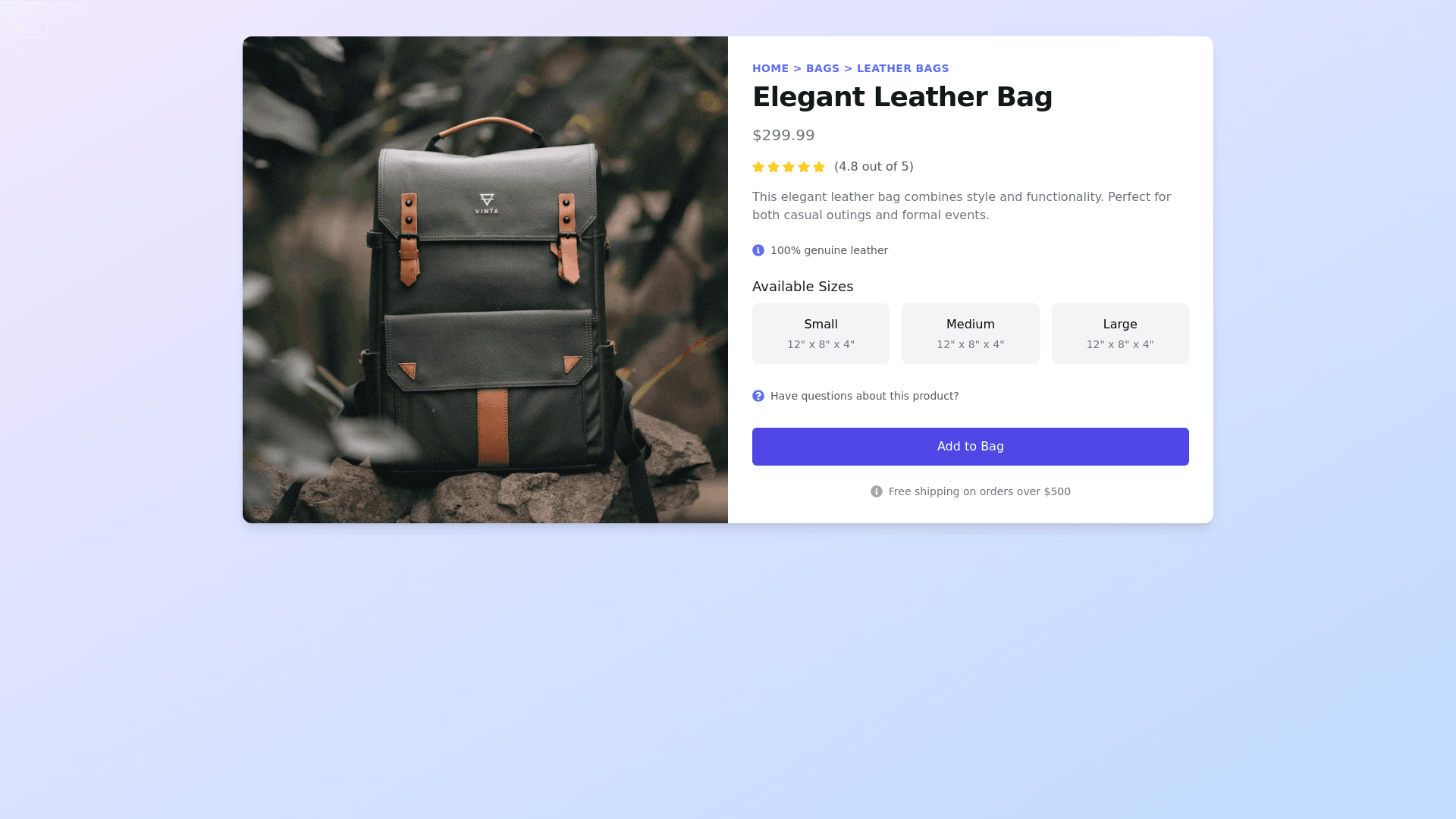Click the second rating star
1456x819 pixels.
[773, 167]
